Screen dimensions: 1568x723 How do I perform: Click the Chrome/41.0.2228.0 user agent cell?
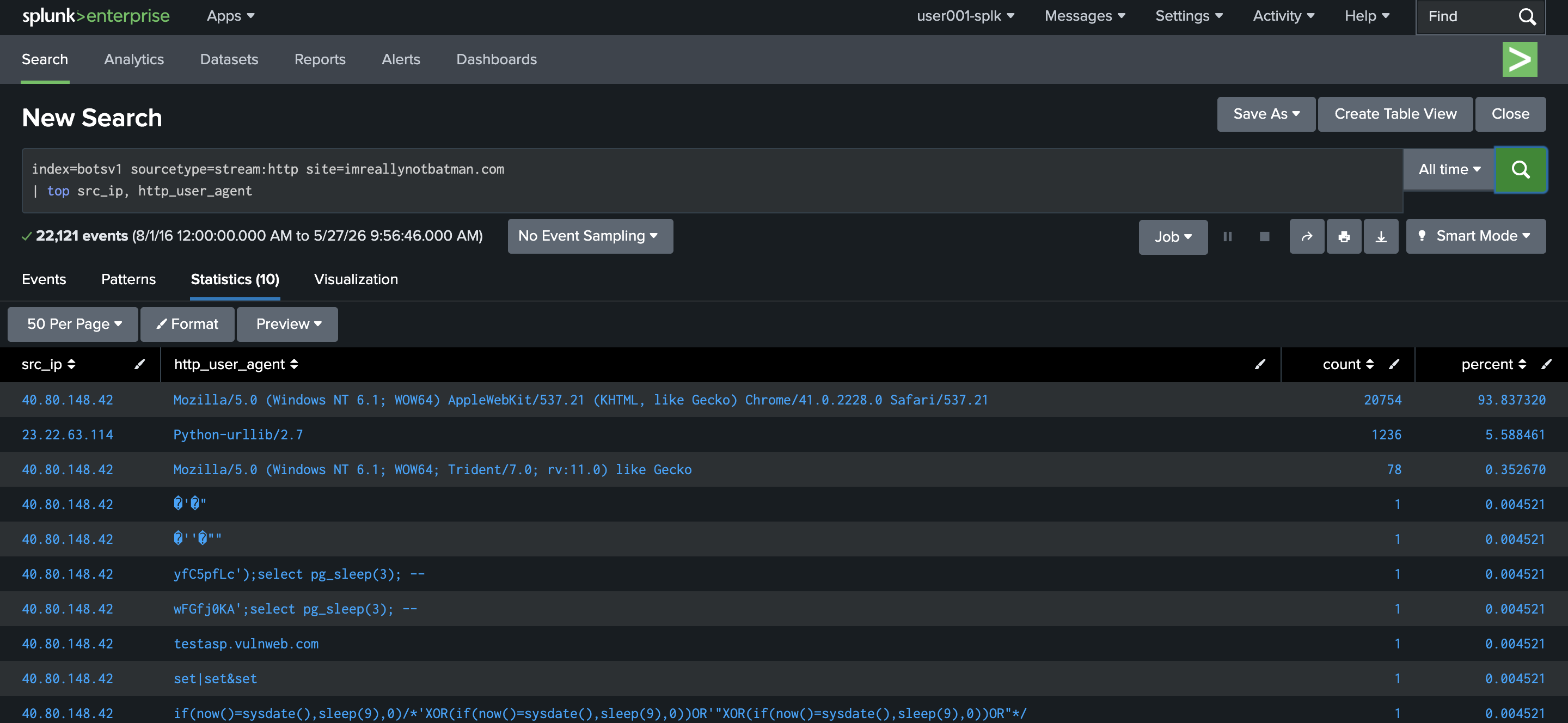tap(581, 400)
